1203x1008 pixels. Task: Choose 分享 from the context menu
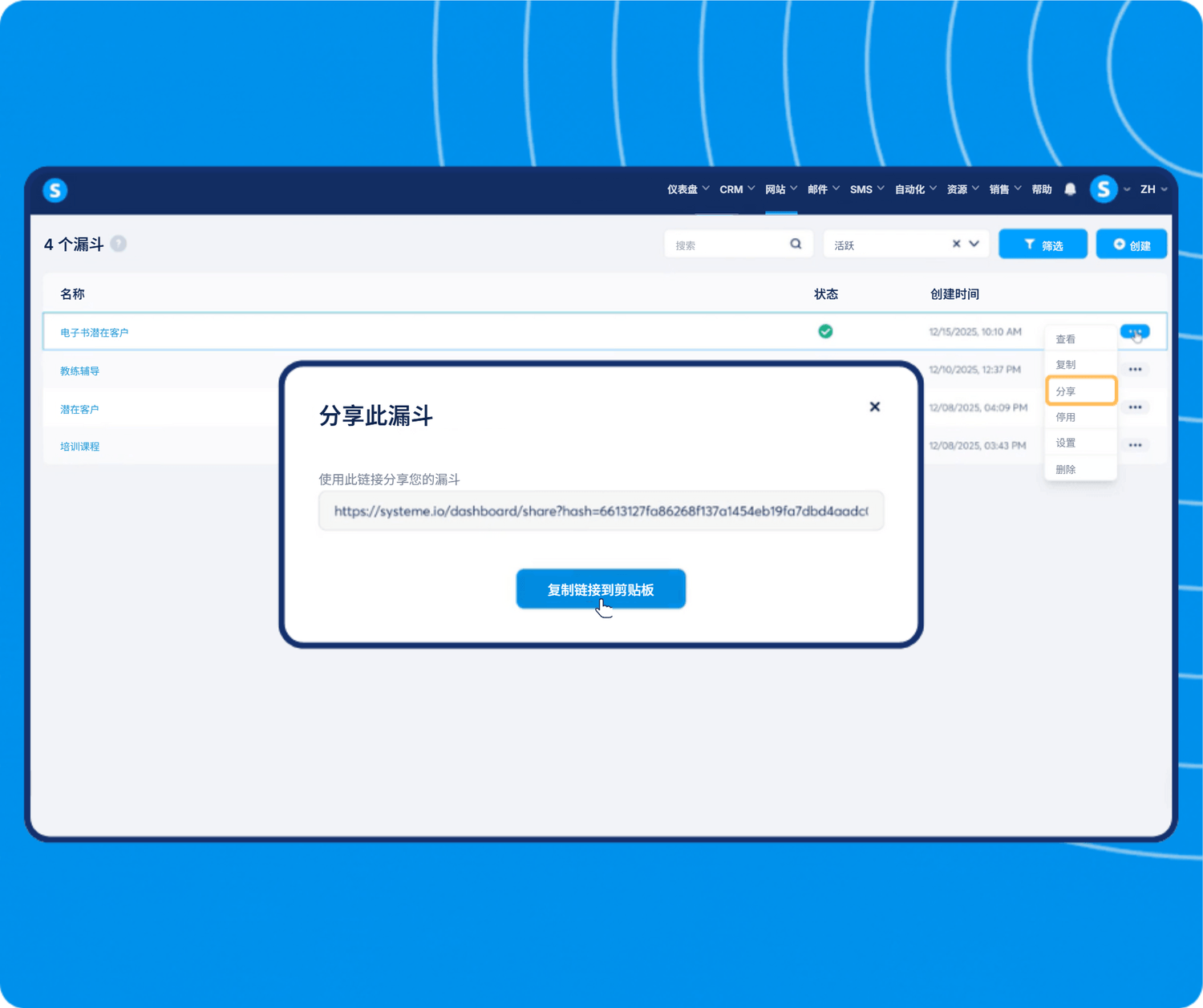[x=1080, y=391]
